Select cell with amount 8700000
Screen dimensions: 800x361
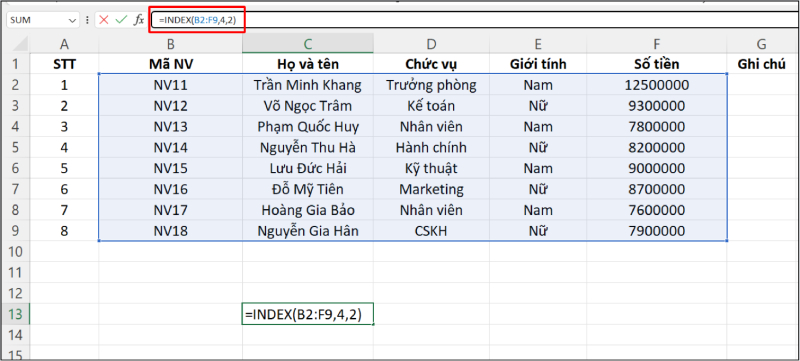tap(657, 189)
